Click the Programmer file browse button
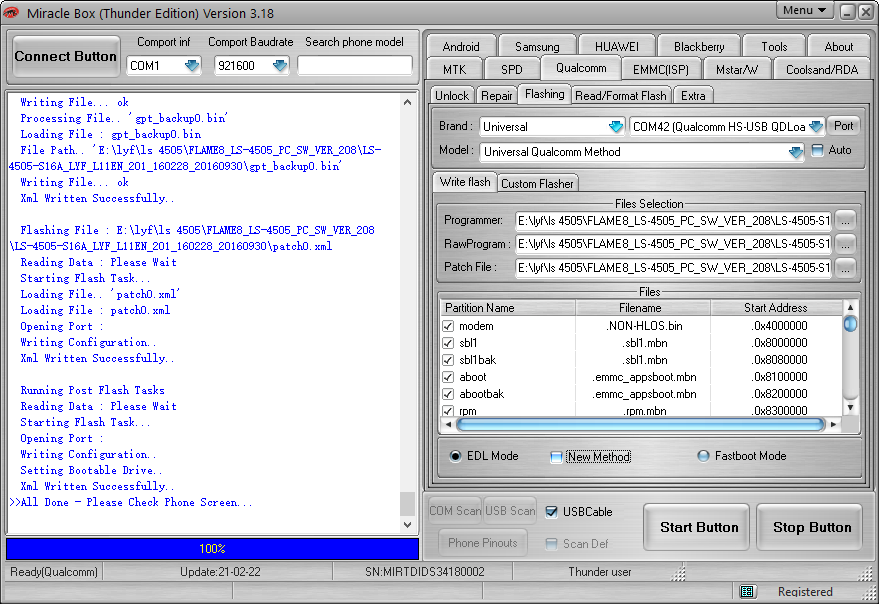Viewport: 879px width, 604px height. pos(846,220)
